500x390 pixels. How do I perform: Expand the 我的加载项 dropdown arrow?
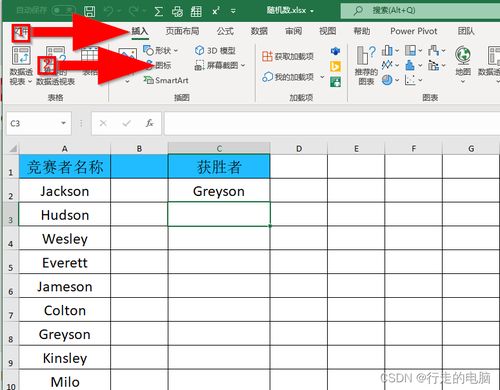322,77
